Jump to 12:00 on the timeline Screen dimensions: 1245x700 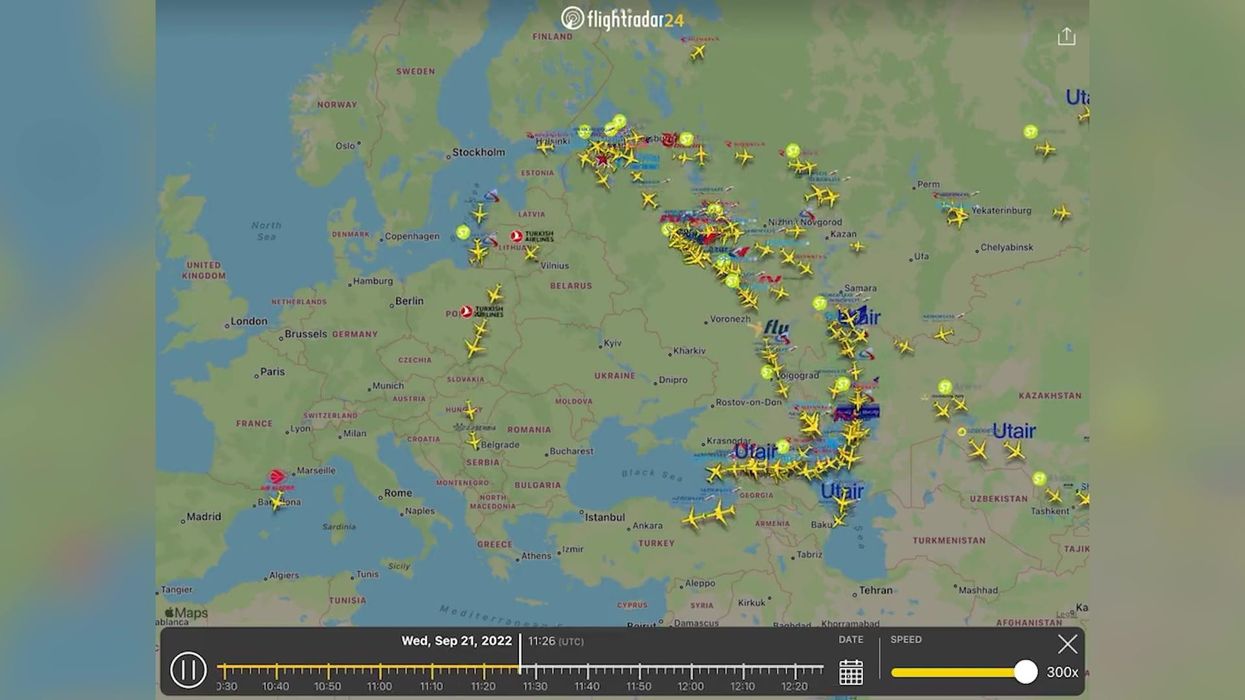click(691, 670)
